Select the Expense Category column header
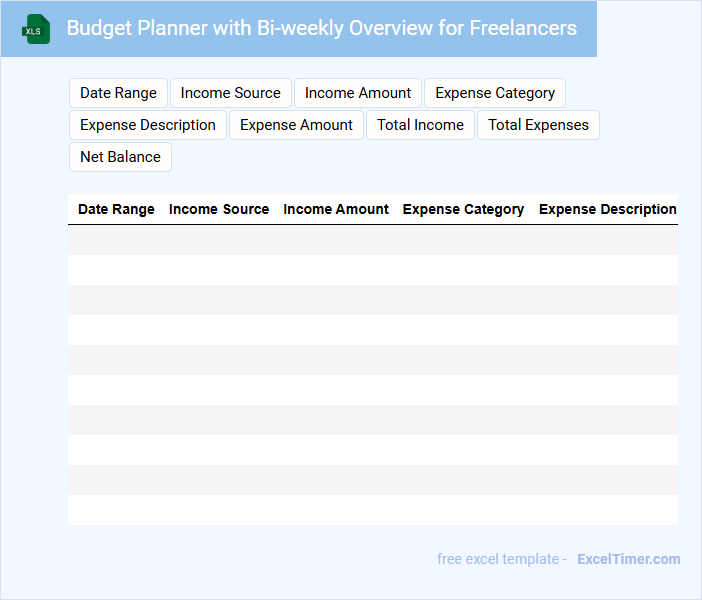This screenshot has height=600, width=702. (463, 209)
